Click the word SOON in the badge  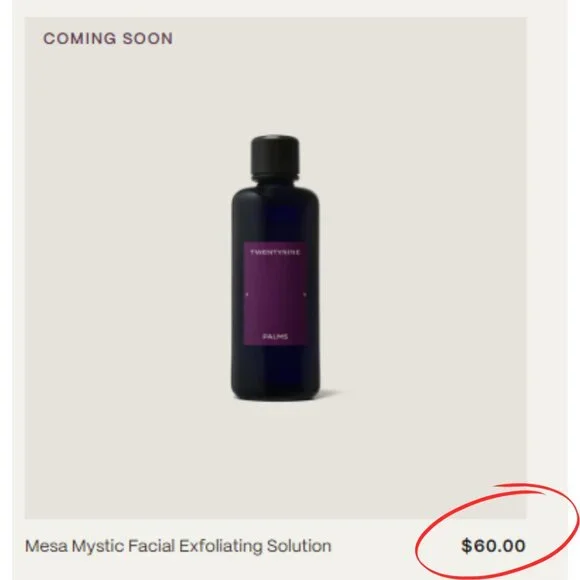click(x=148, y=38)
